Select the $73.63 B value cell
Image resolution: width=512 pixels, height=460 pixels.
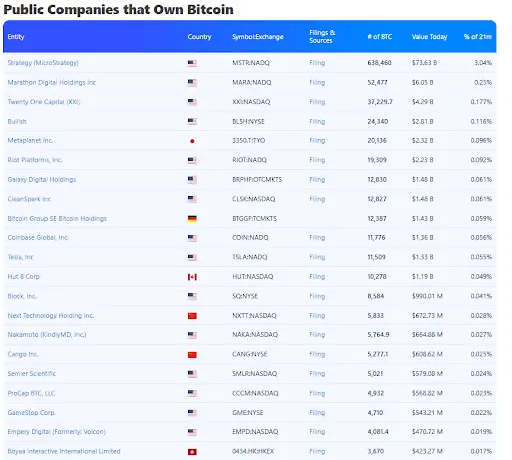[x=424, y=63]
